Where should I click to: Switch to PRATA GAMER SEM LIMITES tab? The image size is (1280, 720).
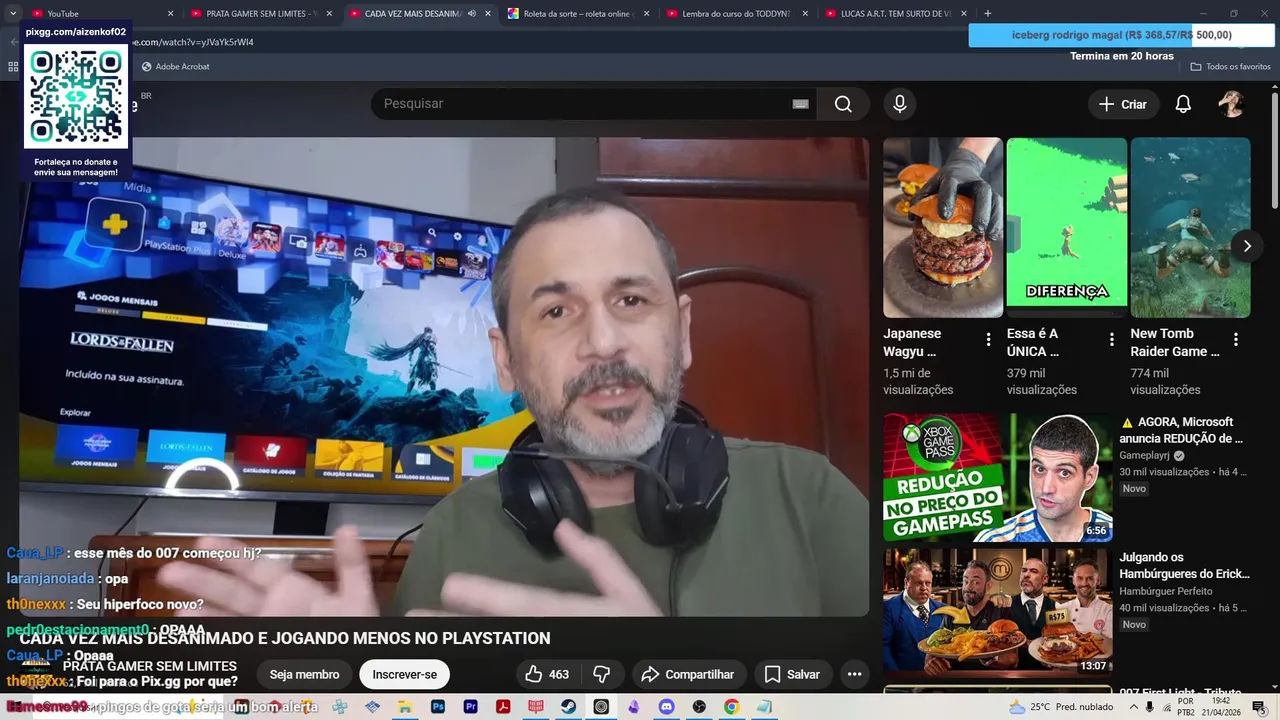[260, 13]
